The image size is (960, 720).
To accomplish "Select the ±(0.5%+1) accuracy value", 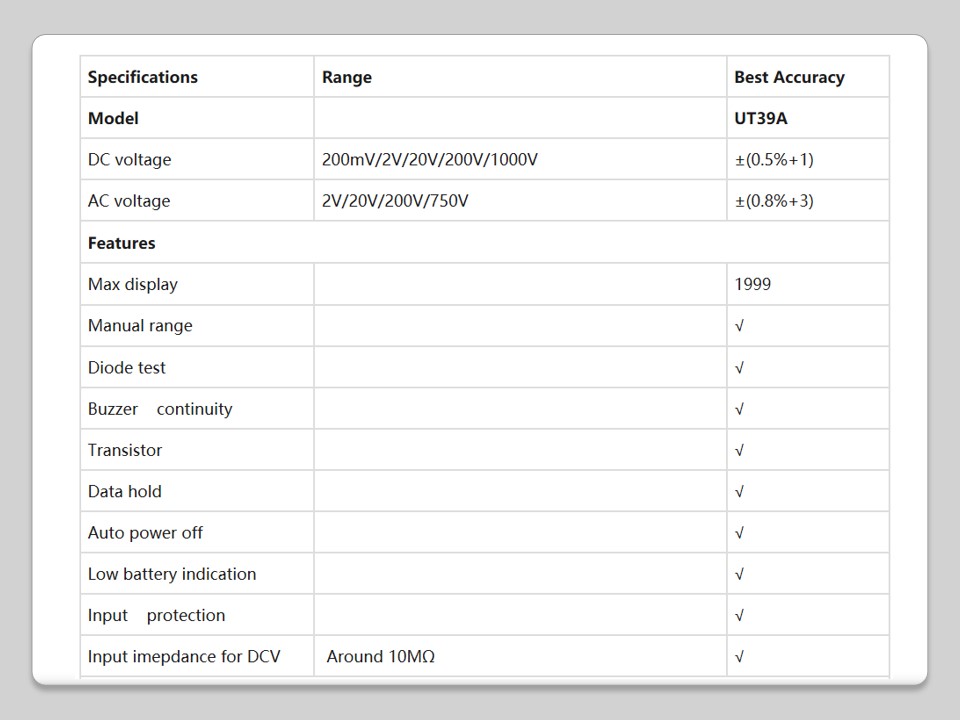I will tap(774, 159).
